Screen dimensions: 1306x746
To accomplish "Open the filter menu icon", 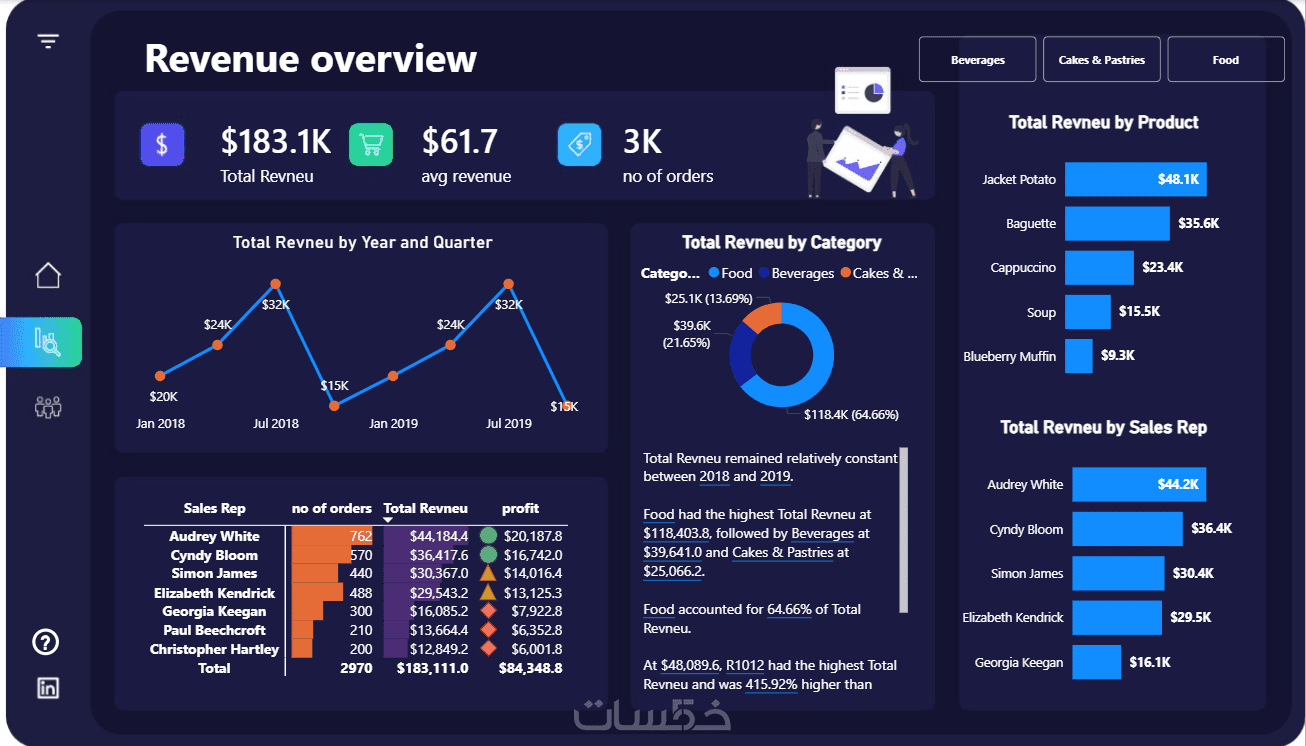I will point(48,41).
